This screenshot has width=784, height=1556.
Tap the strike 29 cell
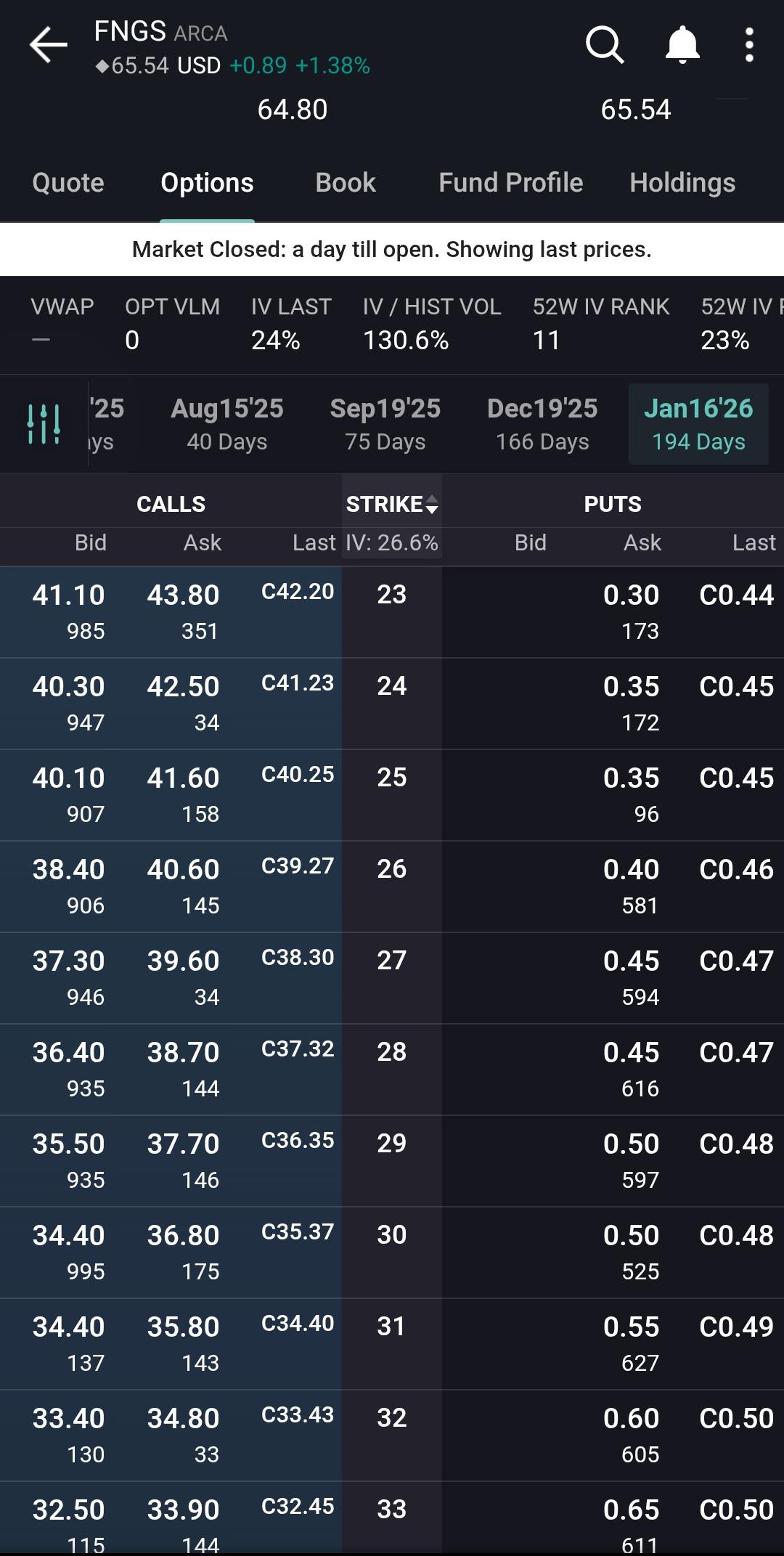pyautogui.click(x=392, y=1160)
